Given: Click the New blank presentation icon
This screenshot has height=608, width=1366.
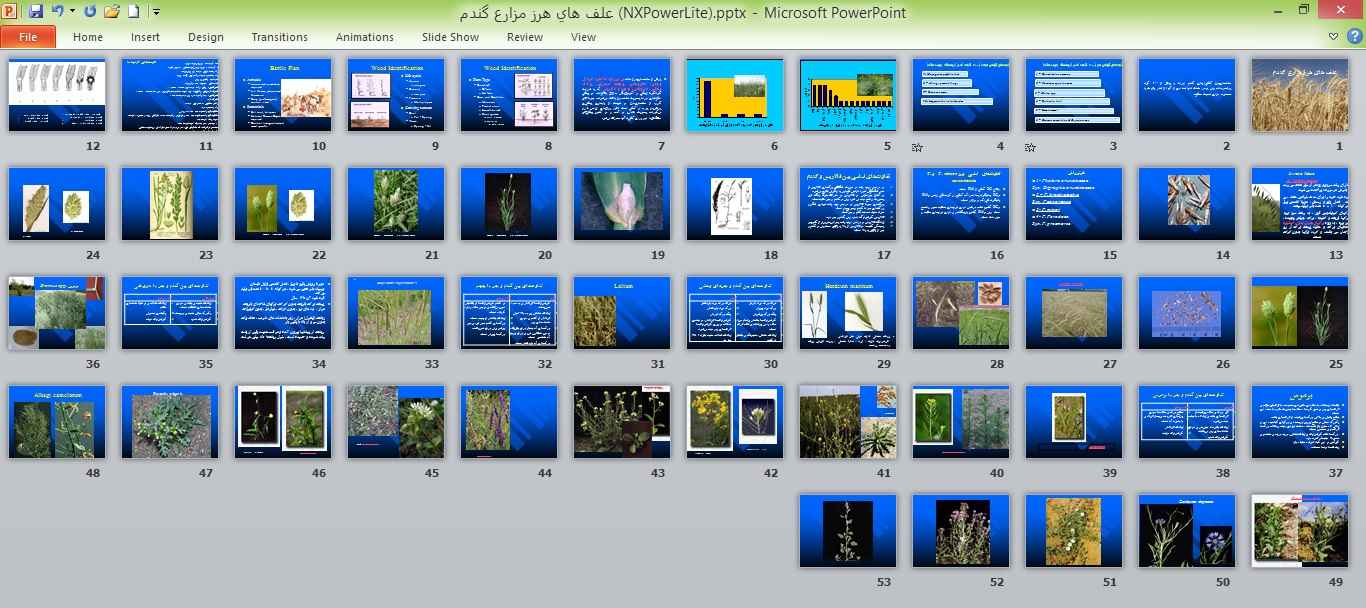Looking at the screenshot, I should (133, 12).
